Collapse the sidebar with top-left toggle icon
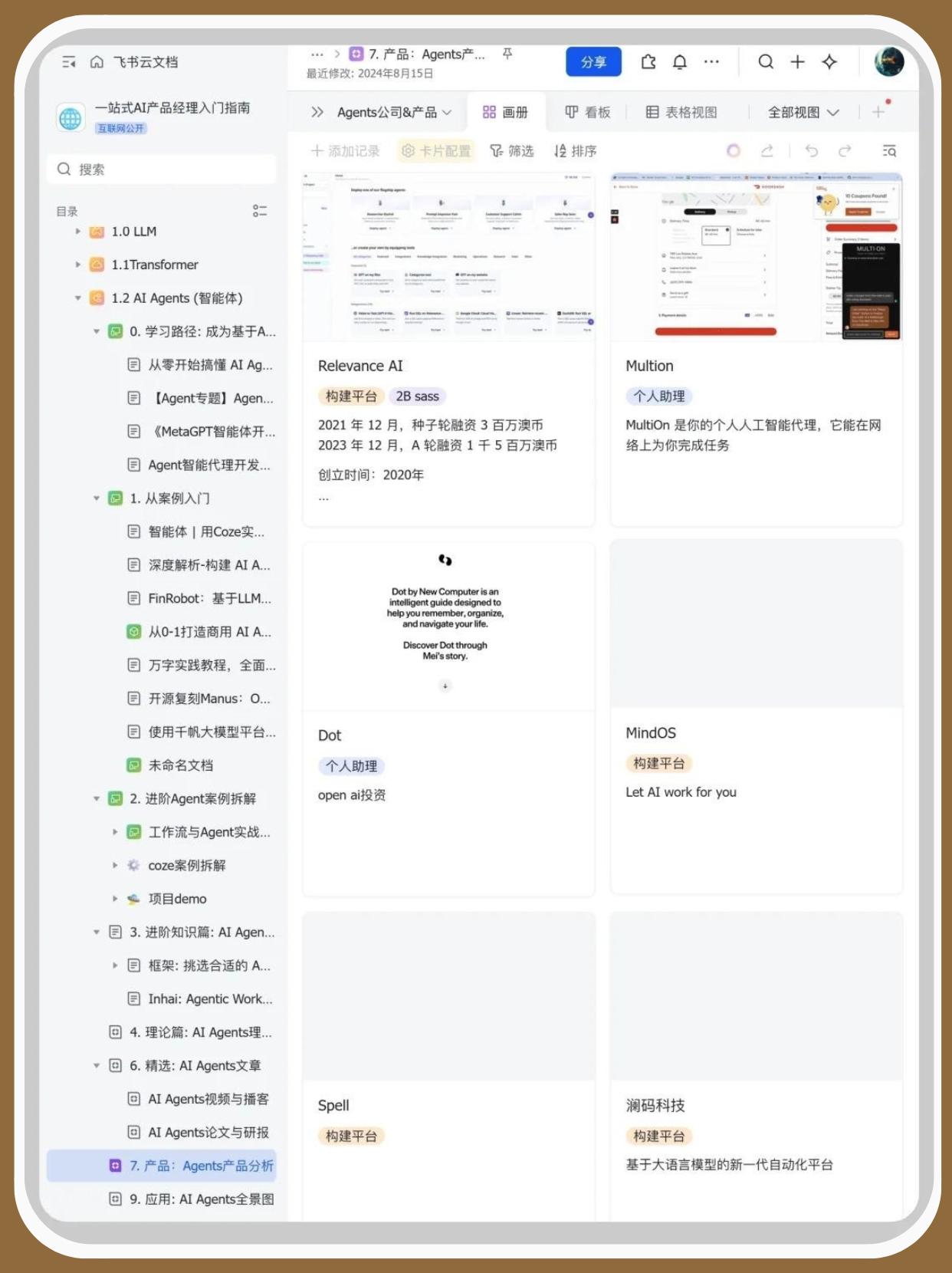 tap(69, 62)
